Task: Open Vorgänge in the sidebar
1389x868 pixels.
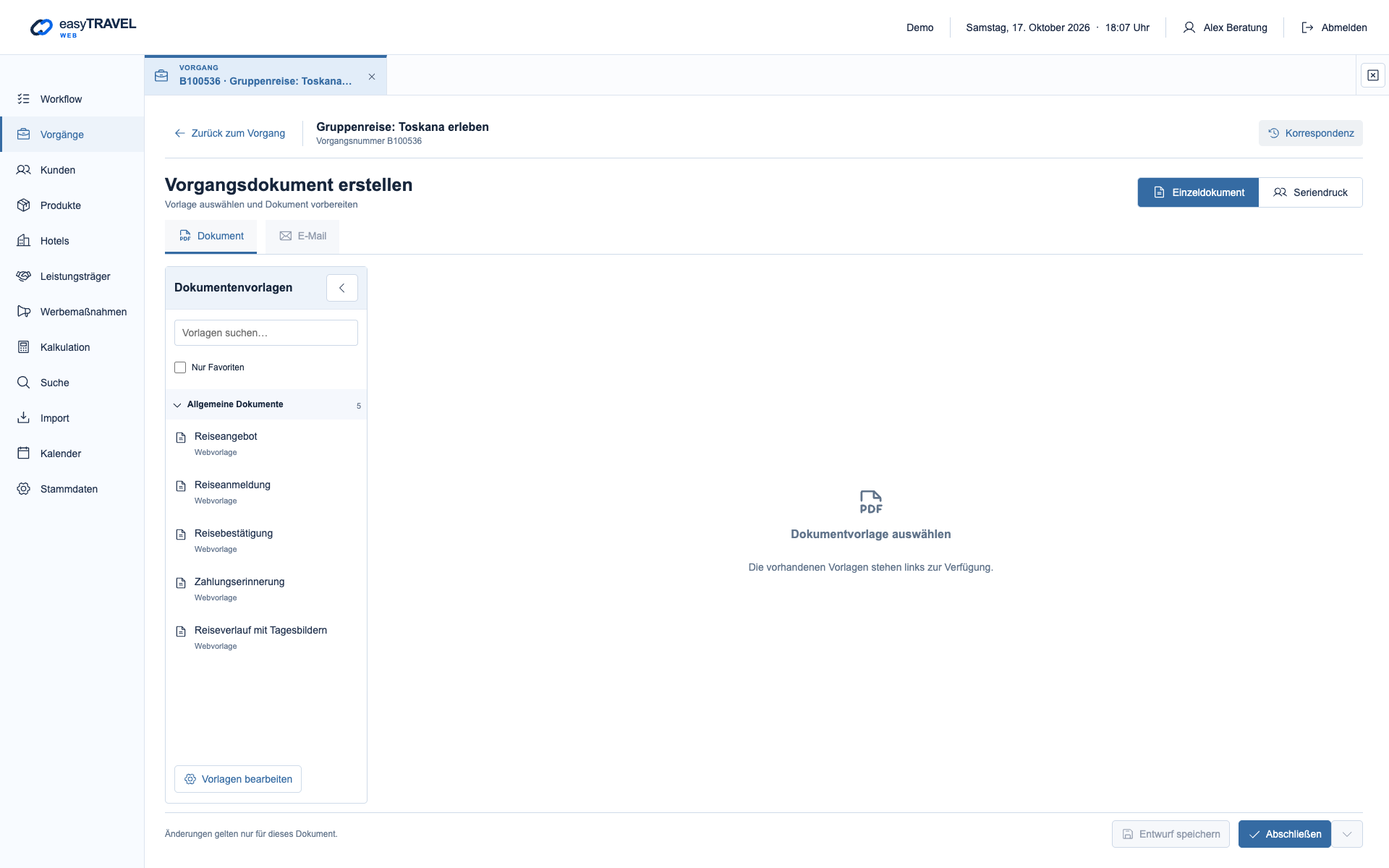Action: pyautogui.click(x=72, y=135)
